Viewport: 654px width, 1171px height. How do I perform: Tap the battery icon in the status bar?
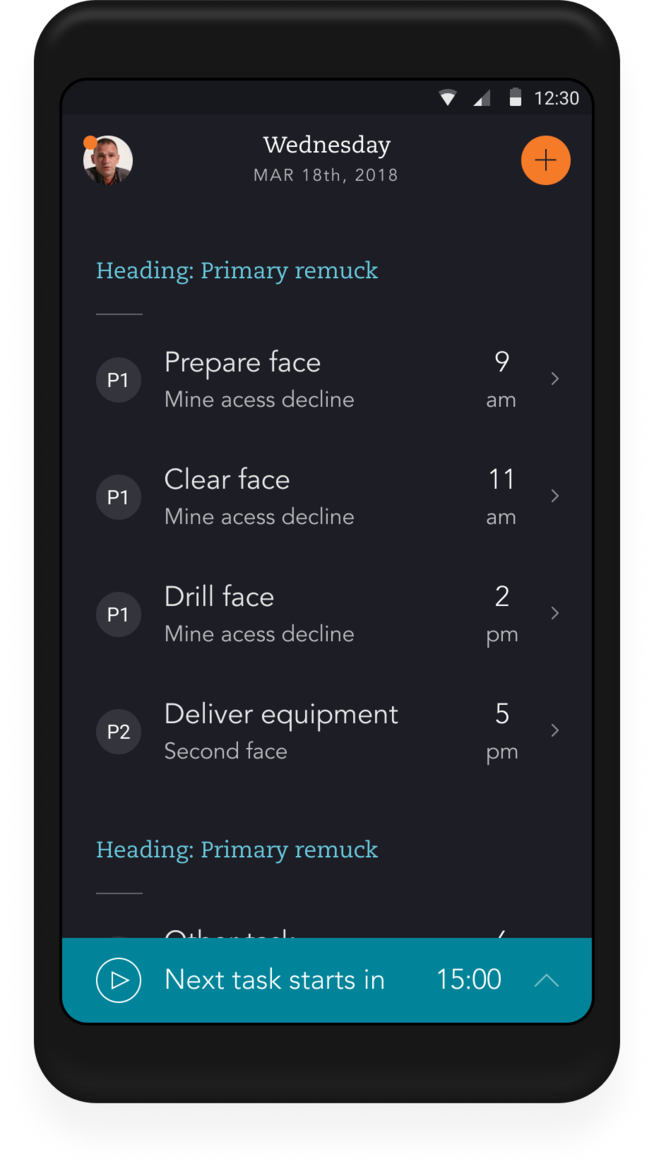[516, 98]
